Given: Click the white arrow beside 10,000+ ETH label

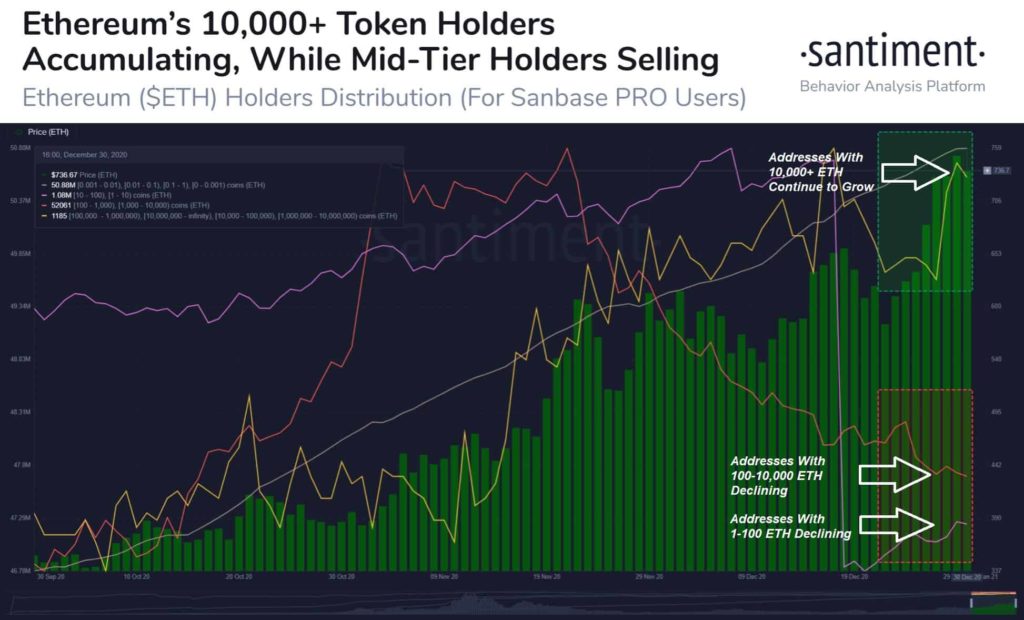Looking at the screenshot, I should tap(916, 172).
